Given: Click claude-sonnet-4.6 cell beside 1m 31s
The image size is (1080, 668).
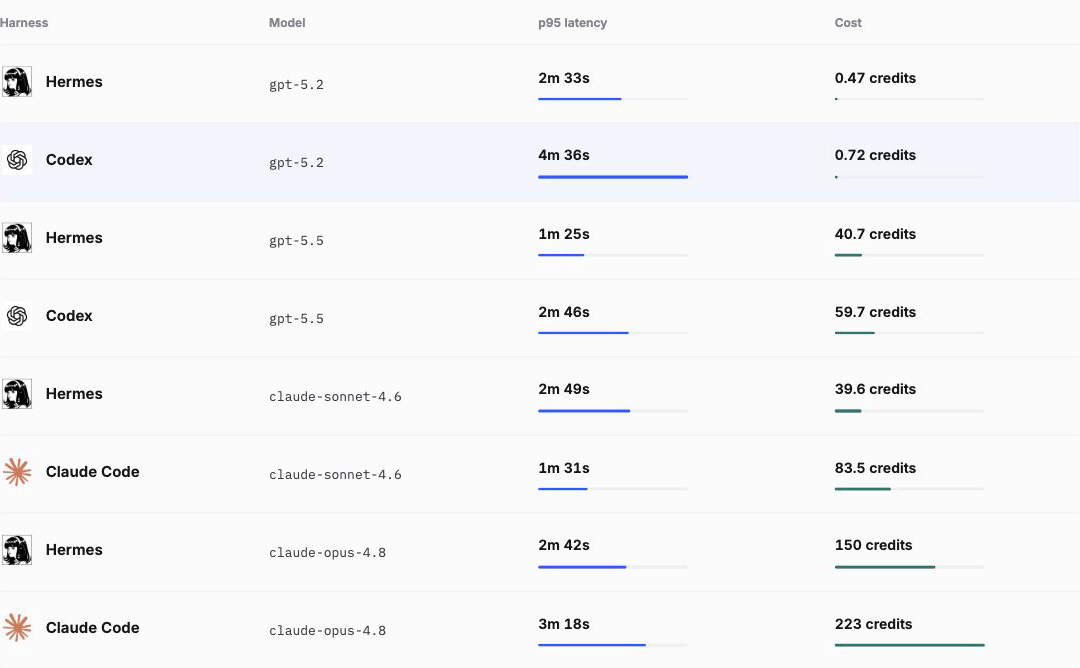Looking at the screenshot, I should pyautogui.click(x=335, y=474).
